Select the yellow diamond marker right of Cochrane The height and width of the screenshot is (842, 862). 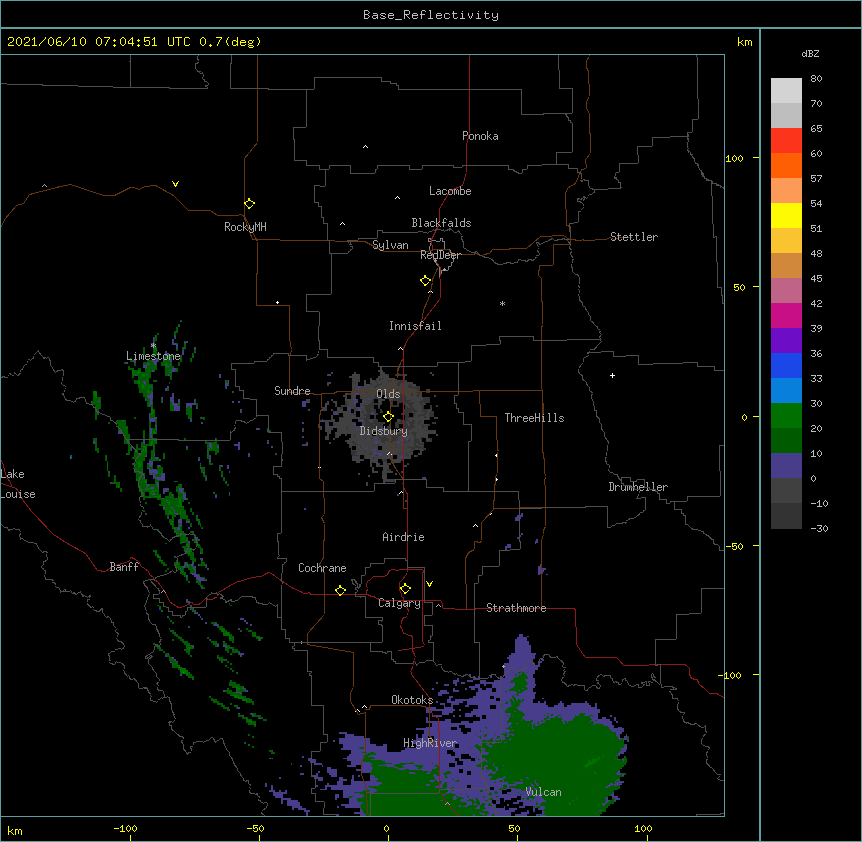pos(340,590)
